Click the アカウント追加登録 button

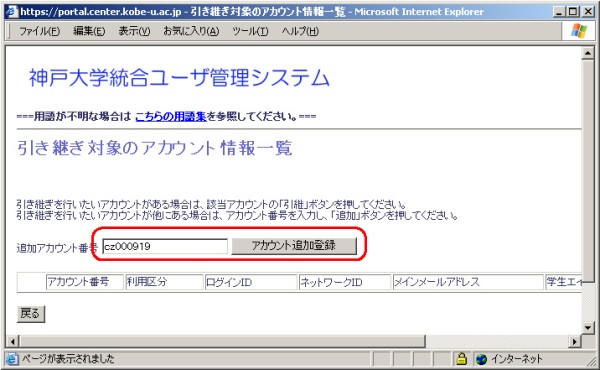(294, 246)
